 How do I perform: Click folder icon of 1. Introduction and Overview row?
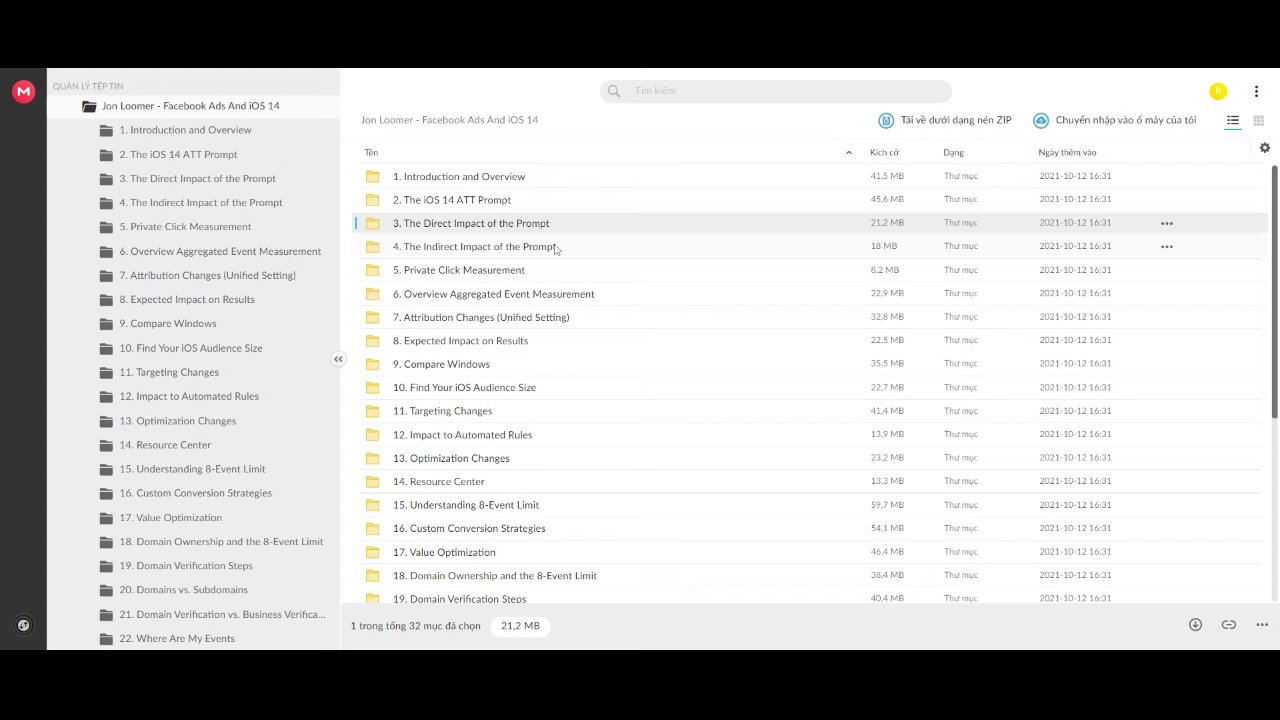(x=373, y=176)
